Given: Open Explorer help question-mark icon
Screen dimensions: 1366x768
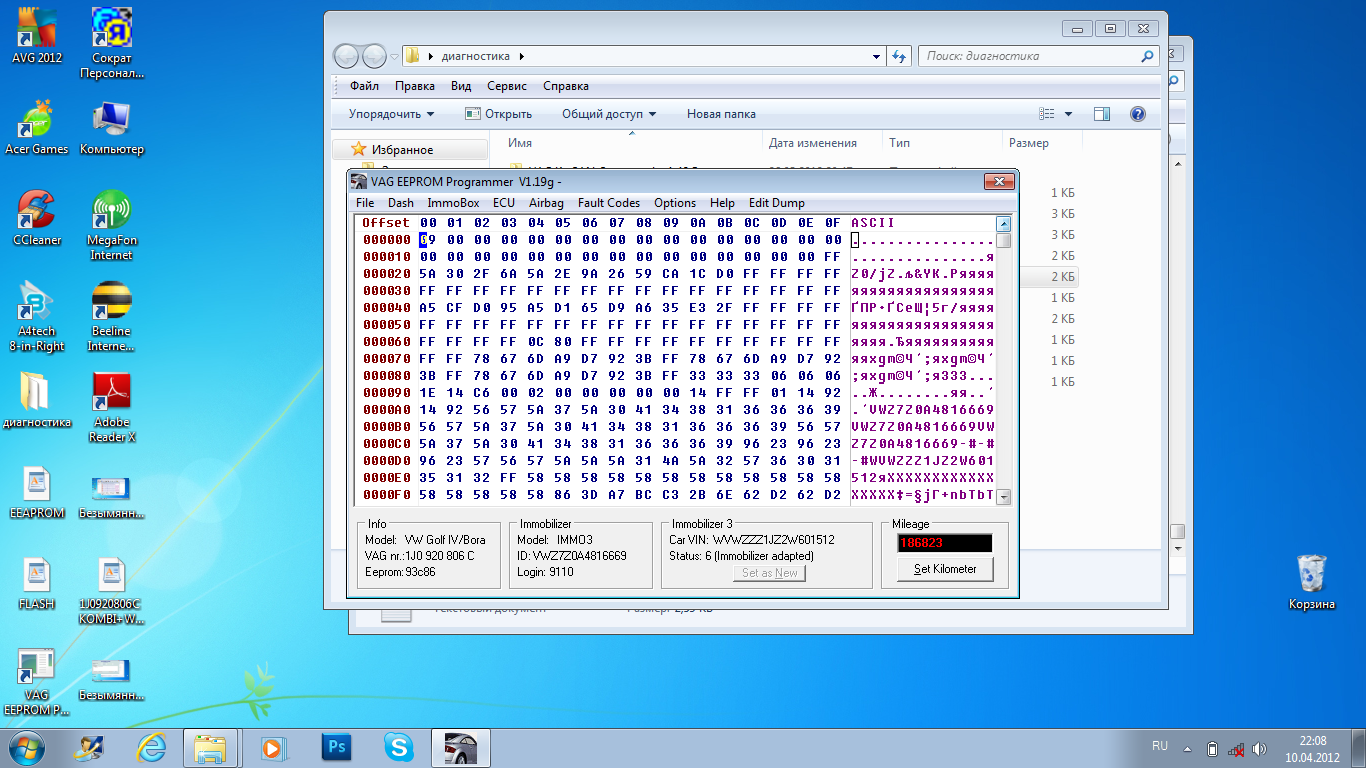Looking at the screenshot, I should (1137, 114).
